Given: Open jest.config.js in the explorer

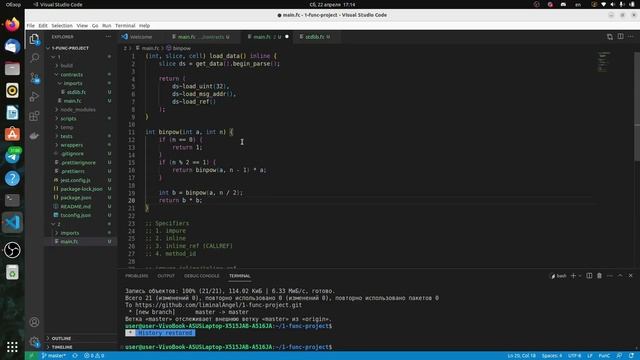Looking at the screenshot, I should tap(76, 180).
